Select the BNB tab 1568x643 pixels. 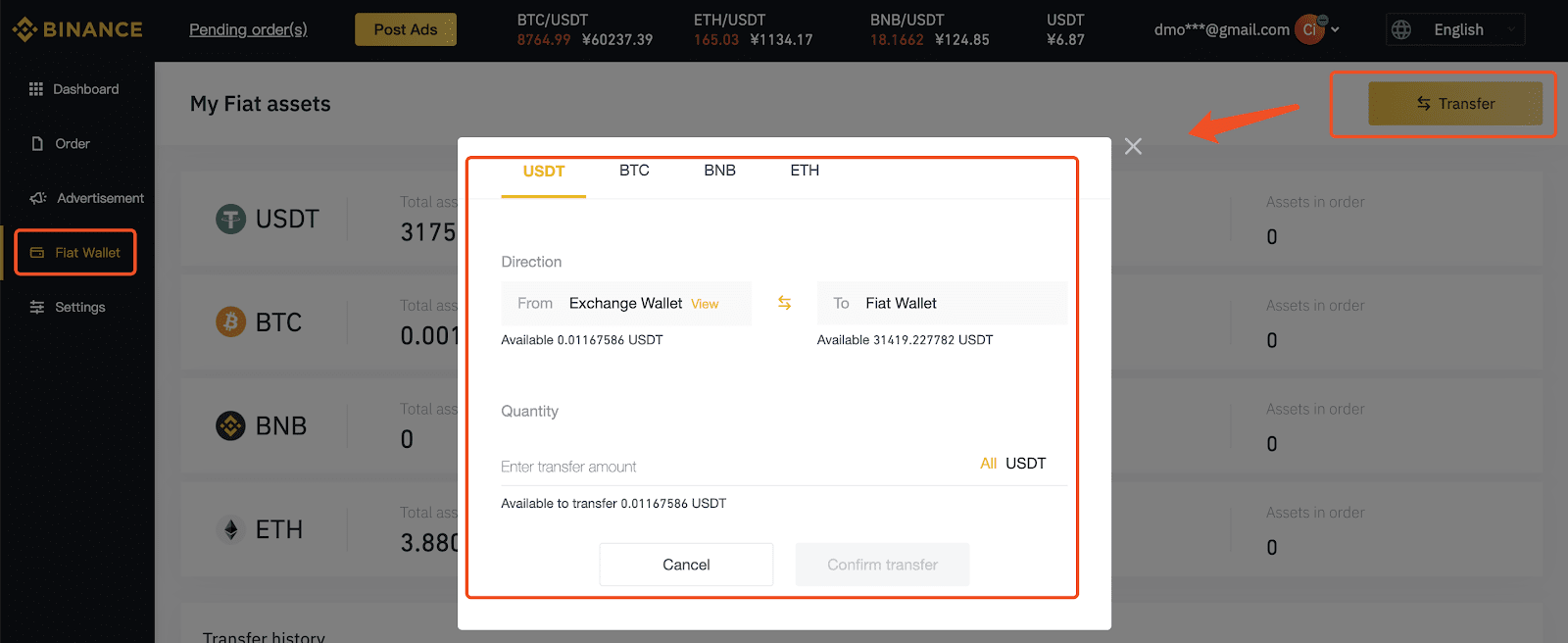[x=719, y=171]
